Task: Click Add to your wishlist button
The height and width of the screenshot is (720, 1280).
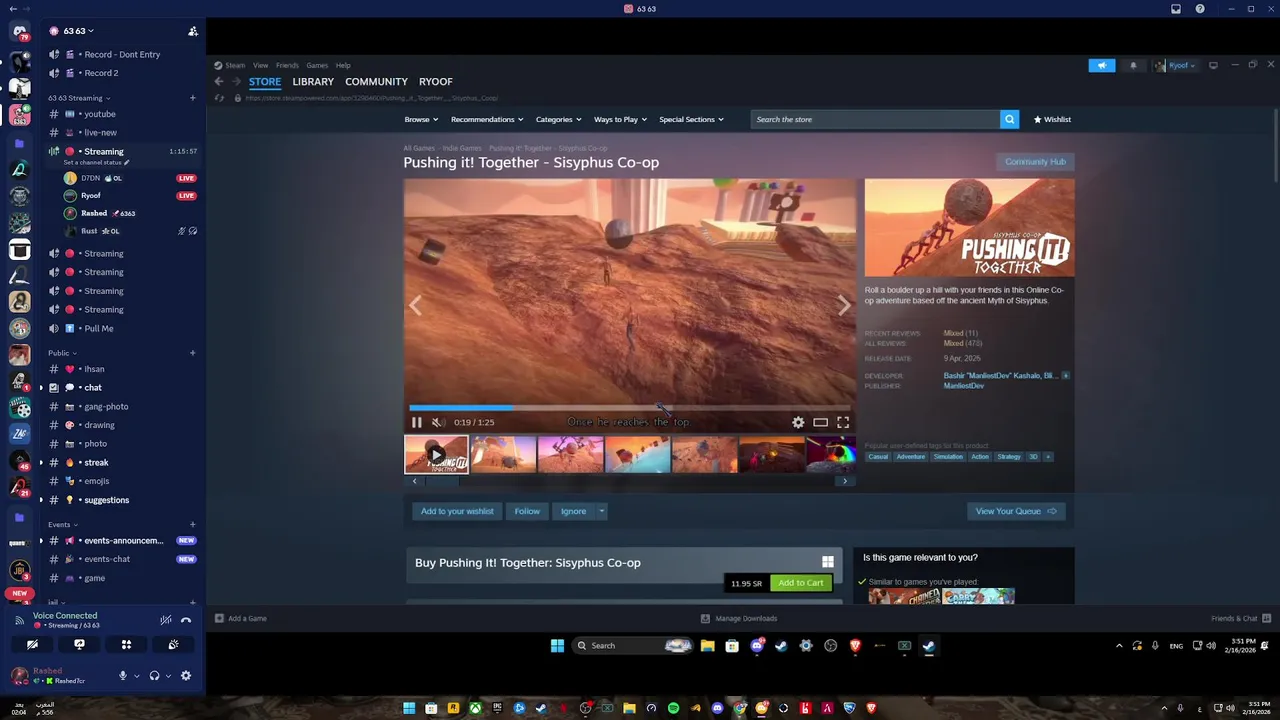Action: coord(457,511)
